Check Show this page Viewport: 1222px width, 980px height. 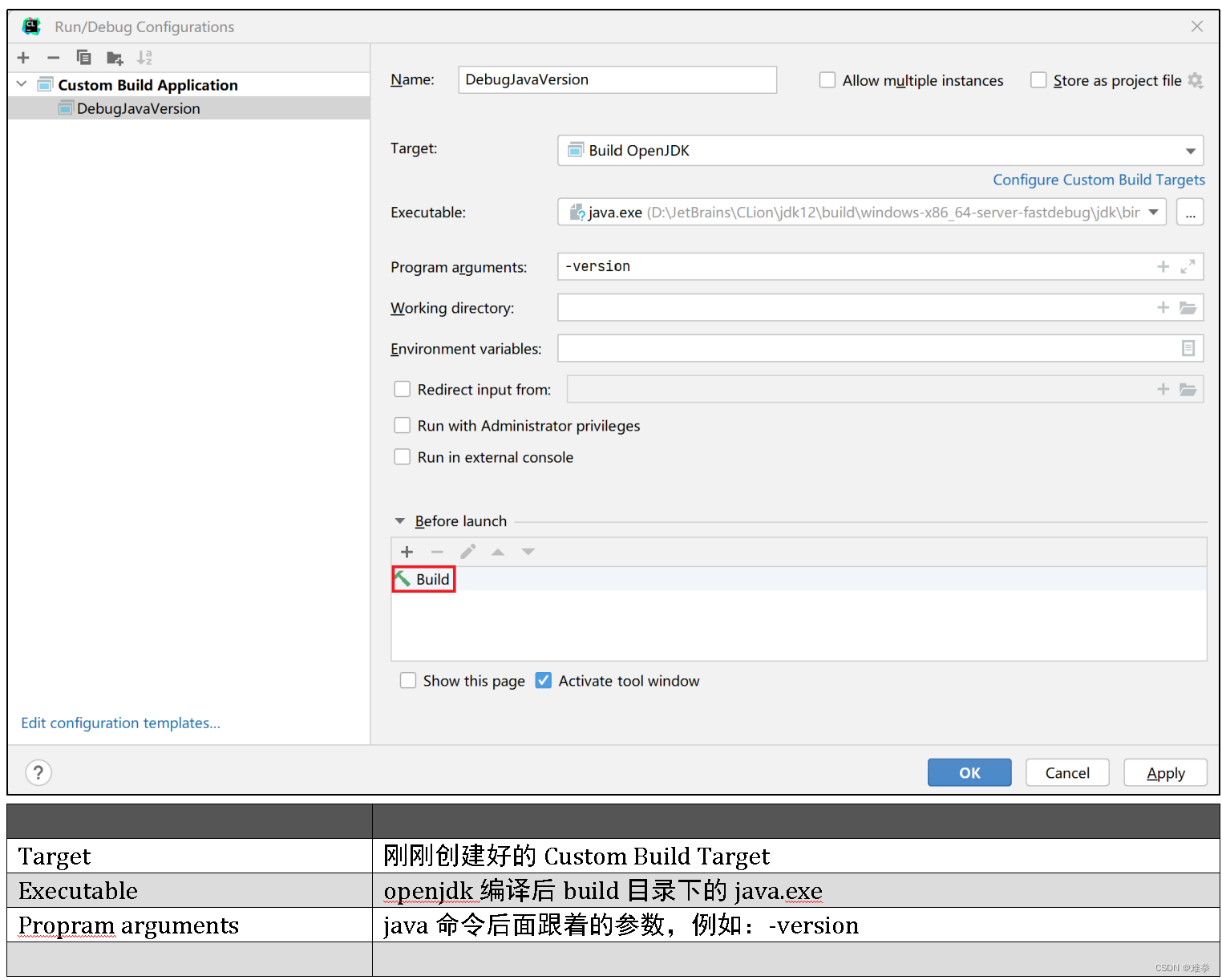pyautogui.click(x=408, y=680)
